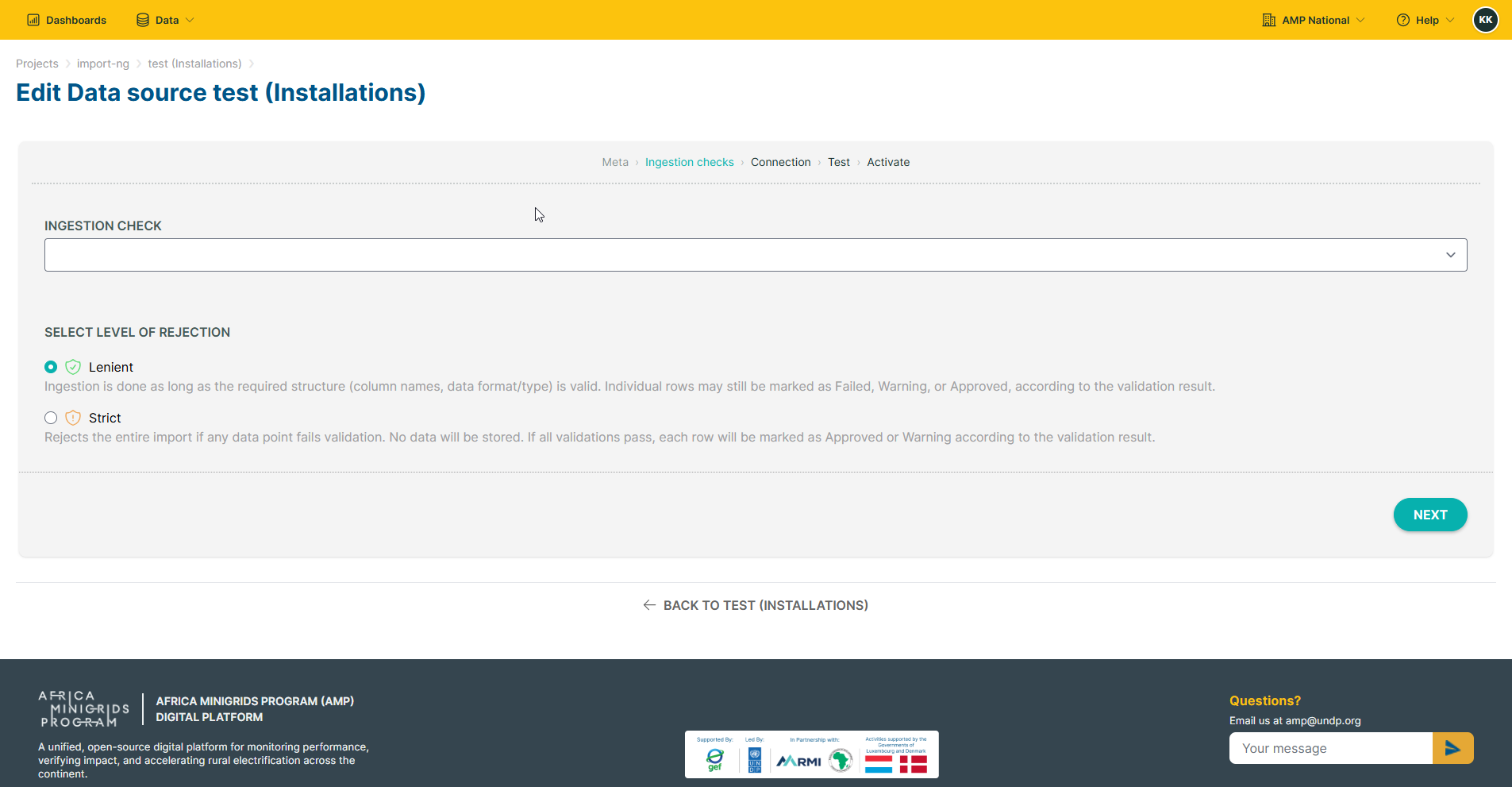Select the Lenient rejection level
Image resolution: width=1512 pixels, height=787 pixels.
coord(51,367)
